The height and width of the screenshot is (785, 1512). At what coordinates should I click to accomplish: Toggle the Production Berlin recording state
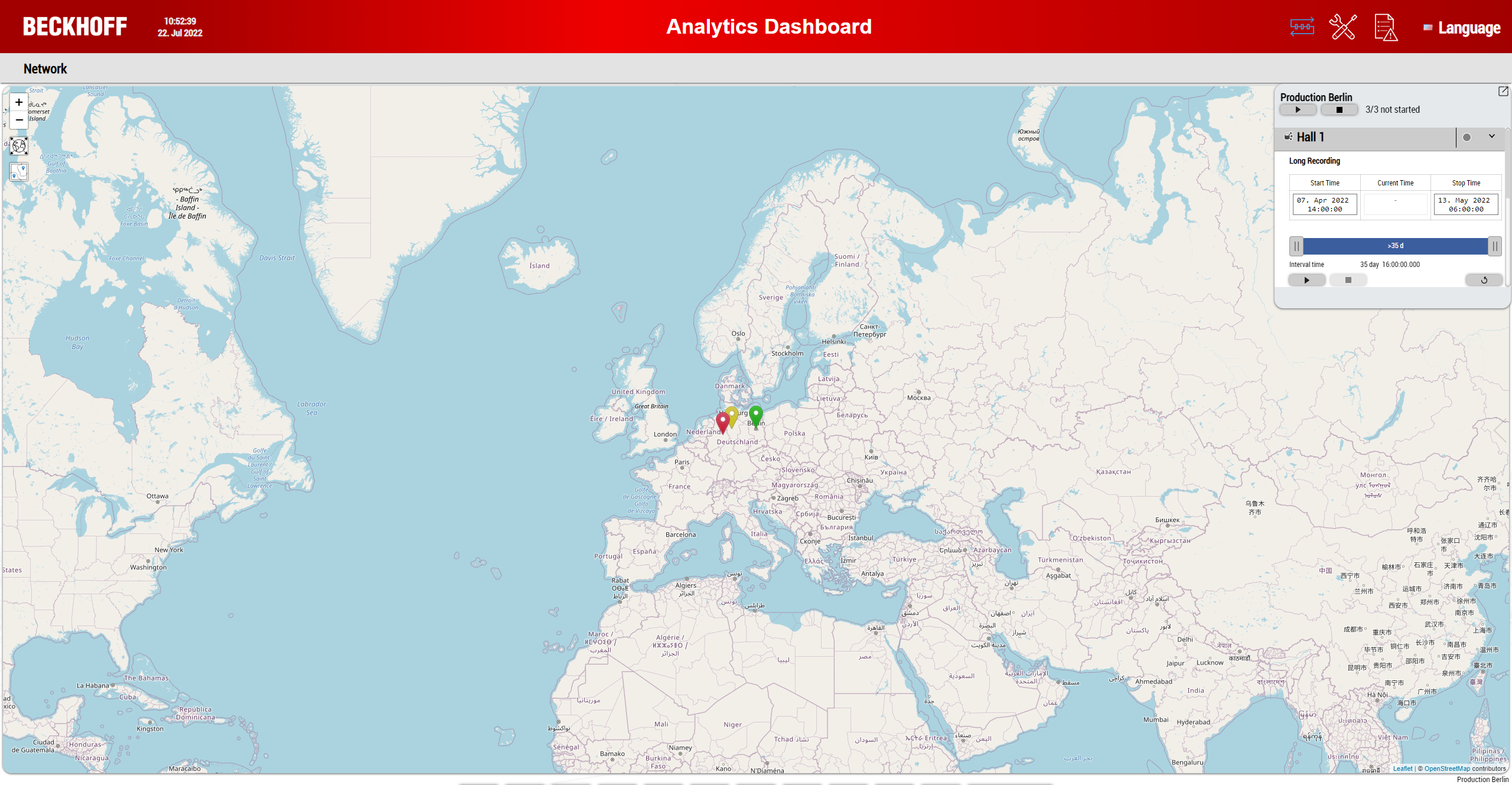[x=1298, y=110]
